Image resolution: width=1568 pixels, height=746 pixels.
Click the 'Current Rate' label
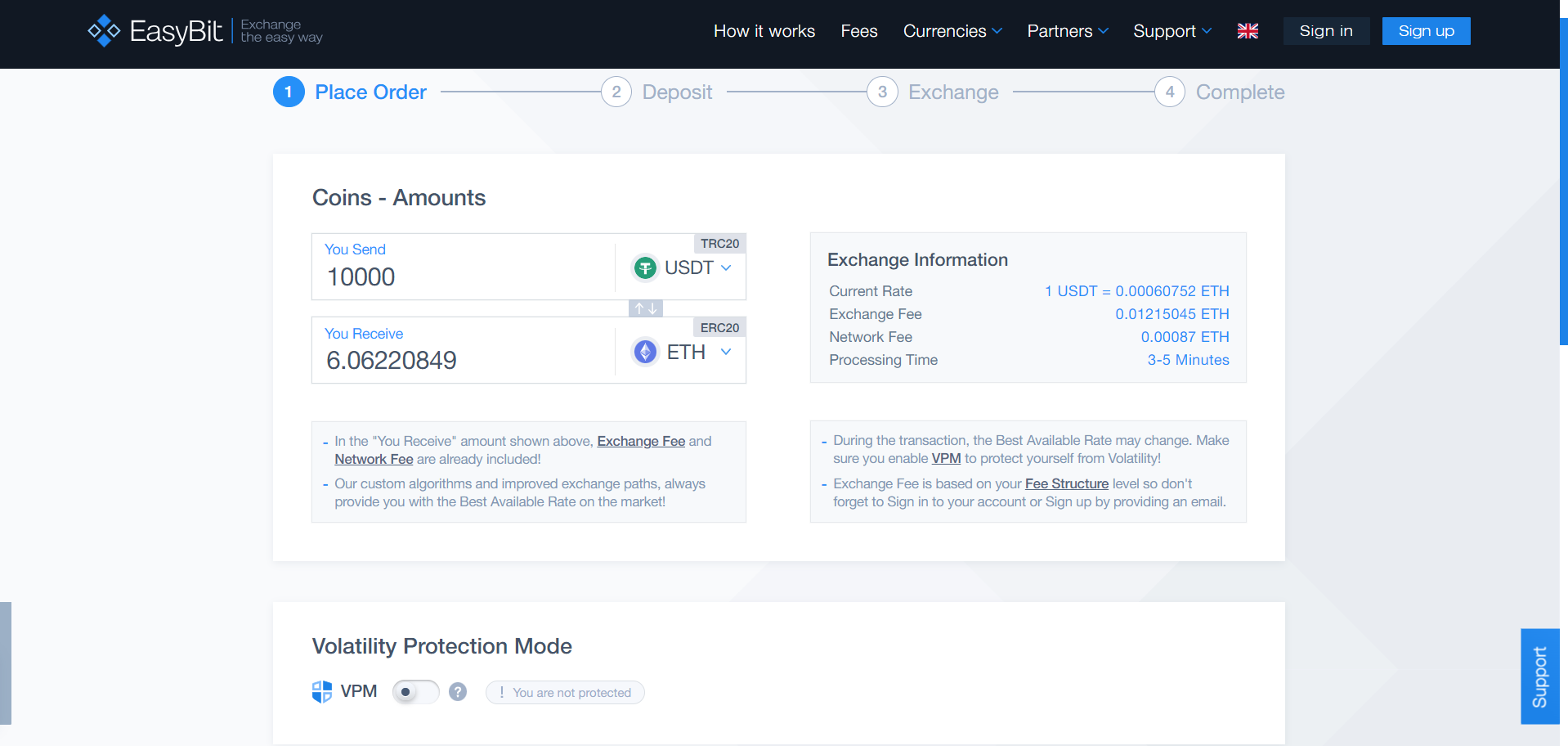pyautogui.click(x=871, y=291)
